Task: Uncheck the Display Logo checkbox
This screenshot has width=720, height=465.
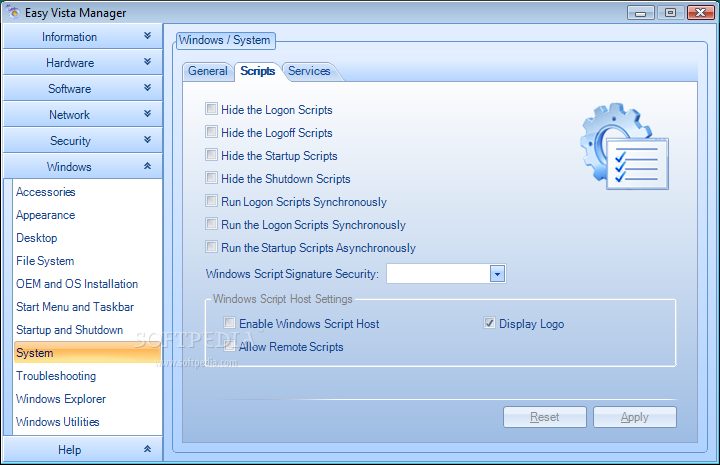Action: pyautogui.click(x=489, y=323)
